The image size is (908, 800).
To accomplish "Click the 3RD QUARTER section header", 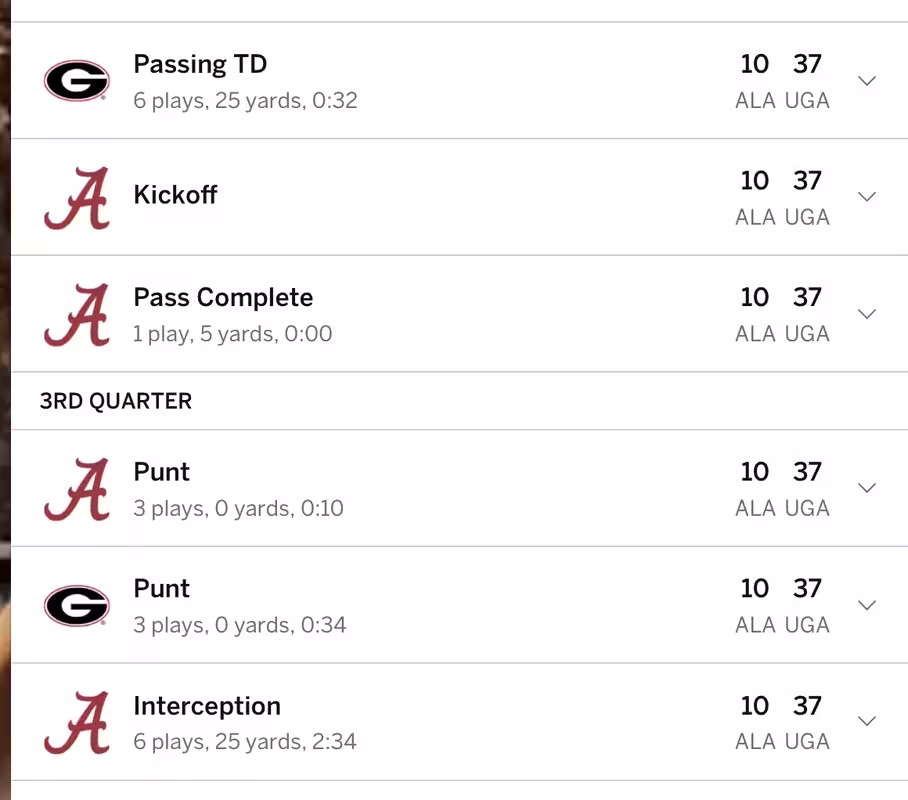I will pos(116,401).
